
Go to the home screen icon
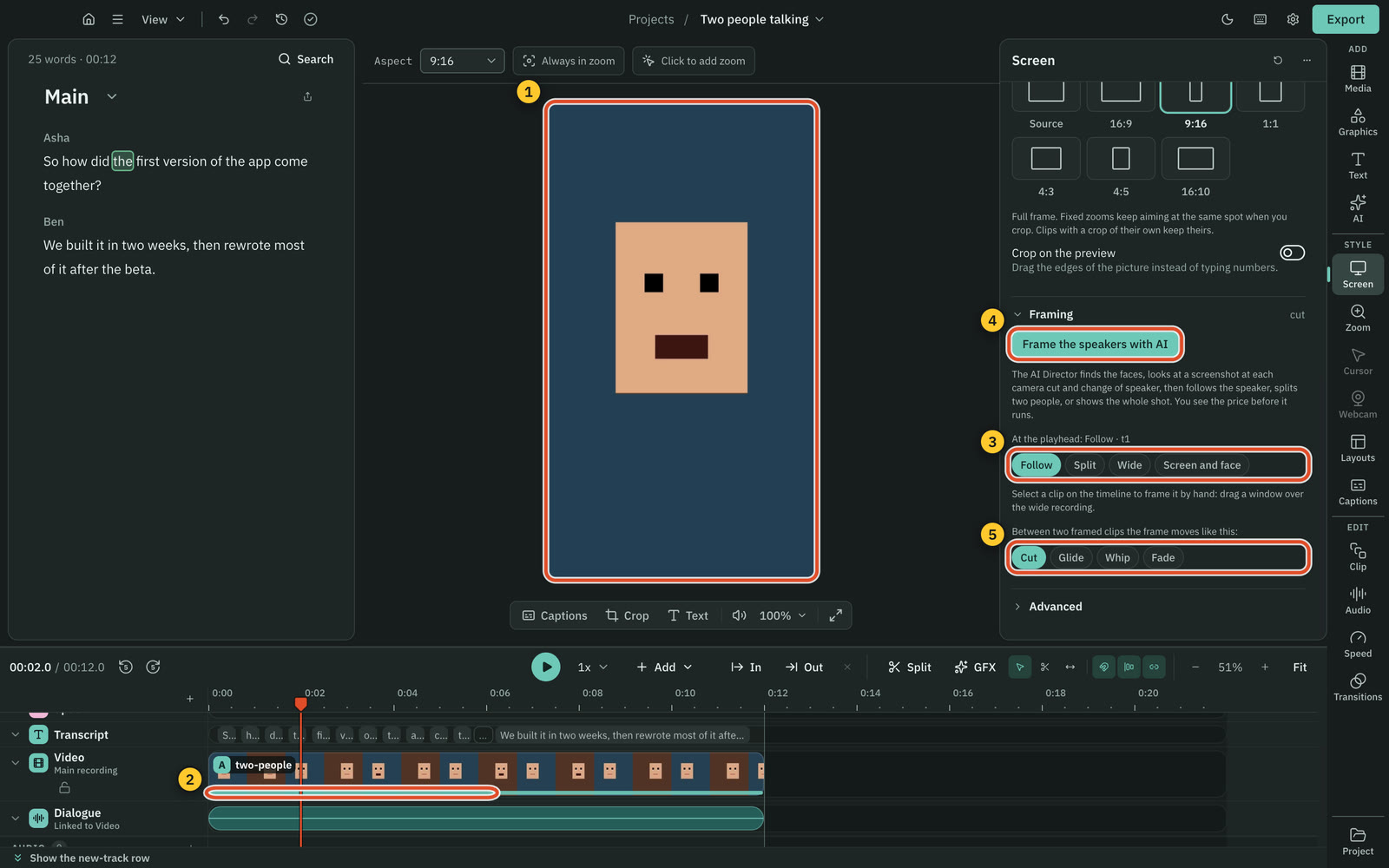tap(89, 19)
